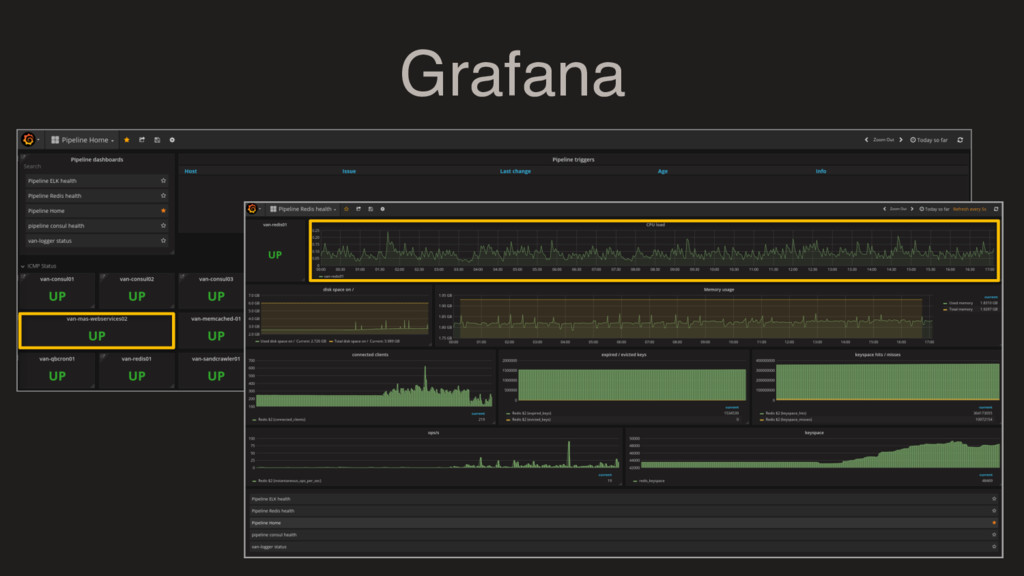Shift time back in Pipeline Home window

[x=867, y=140]
